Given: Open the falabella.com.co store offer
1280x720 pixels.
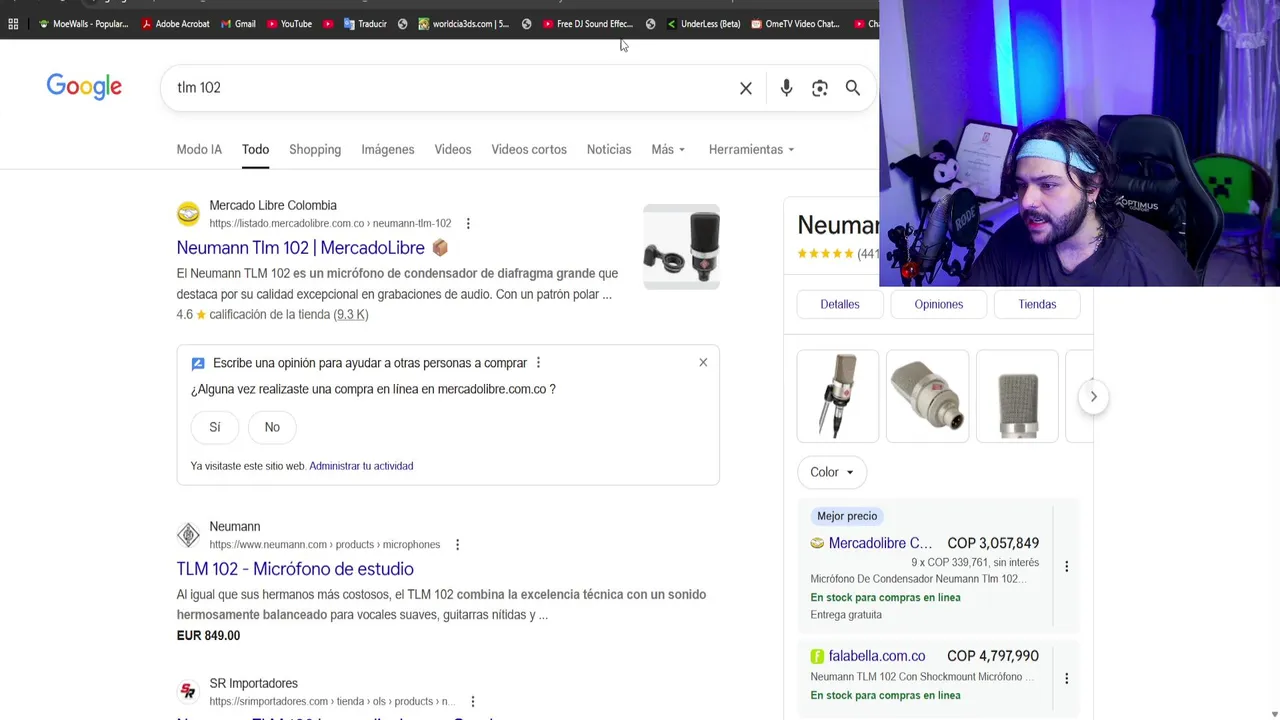Looking at the screenshot, I should click(877, 656).
